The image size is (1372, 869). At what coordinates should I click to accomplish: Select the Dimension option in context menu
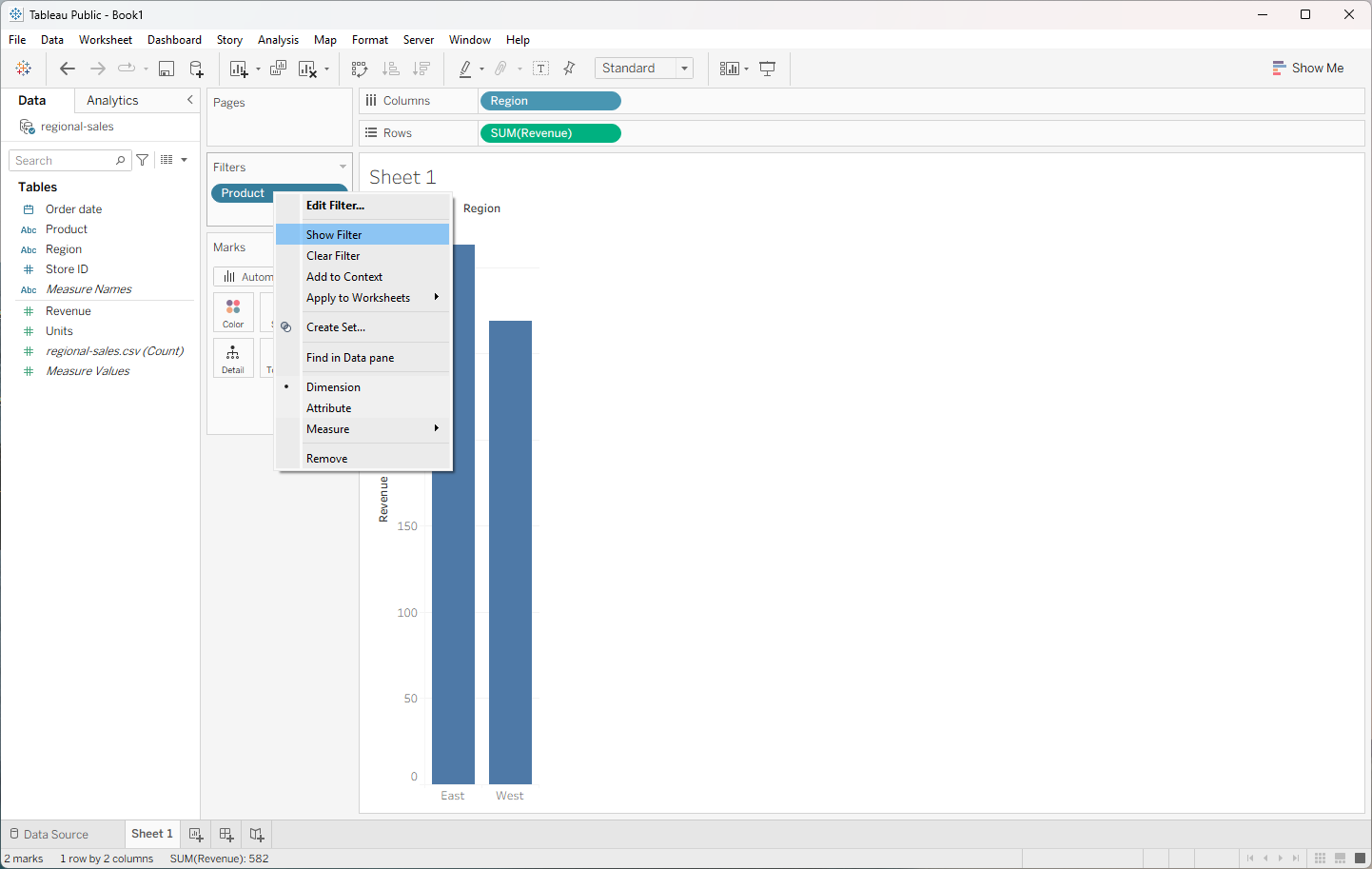(363, 387)
